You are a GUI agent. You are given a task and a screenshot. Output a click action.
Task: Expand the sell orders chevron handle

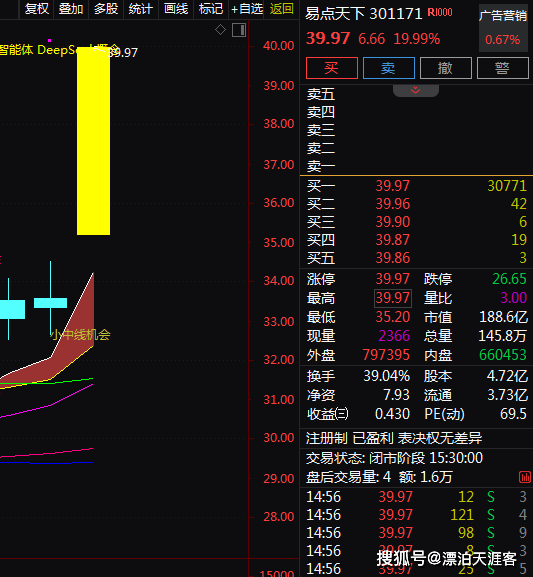pos(416,91)
